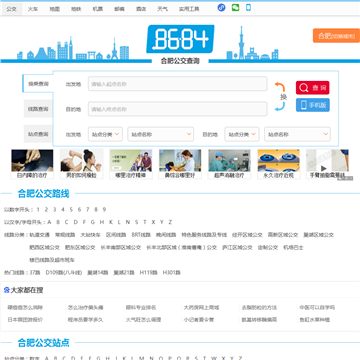Open destination 站点名称 dropdown
The image size is (360, 360).
(297, 134)
